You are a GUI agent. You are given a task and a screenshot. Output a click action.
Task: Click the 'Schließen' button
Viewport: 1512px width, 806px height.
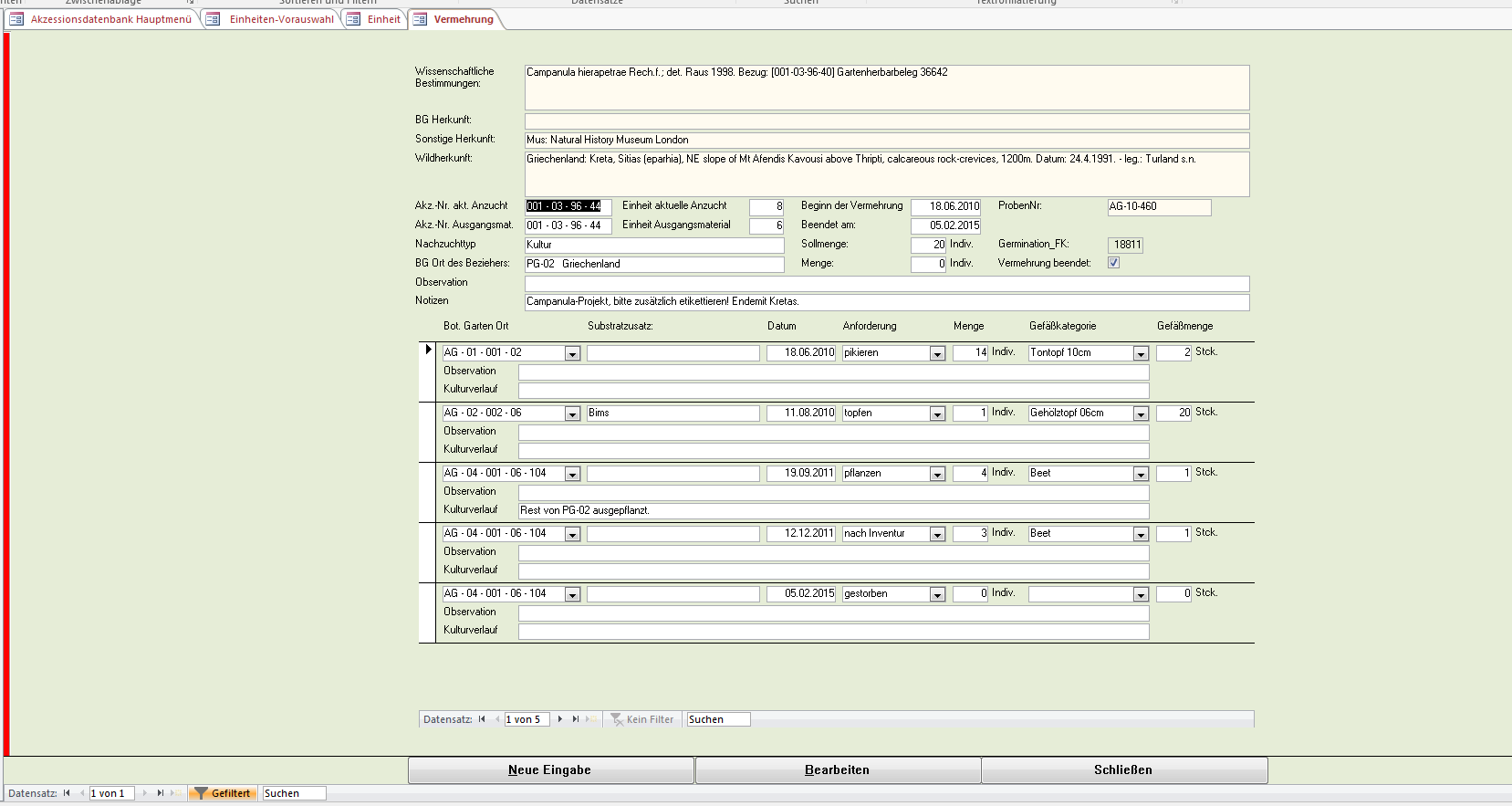pyautogui.click(x=1124, y=770)
